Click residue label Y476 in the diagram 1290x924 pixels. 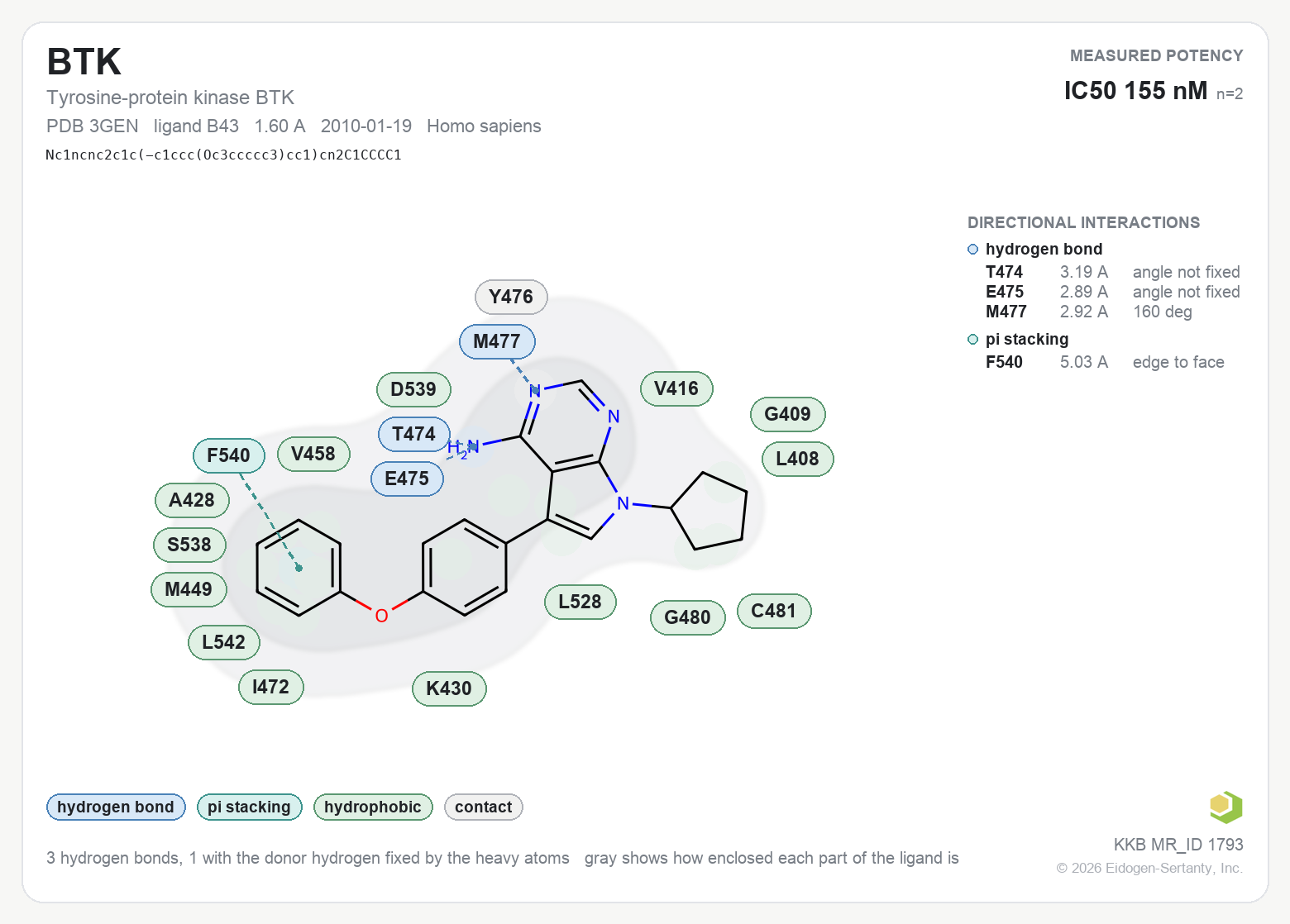[x=511, y=298]
